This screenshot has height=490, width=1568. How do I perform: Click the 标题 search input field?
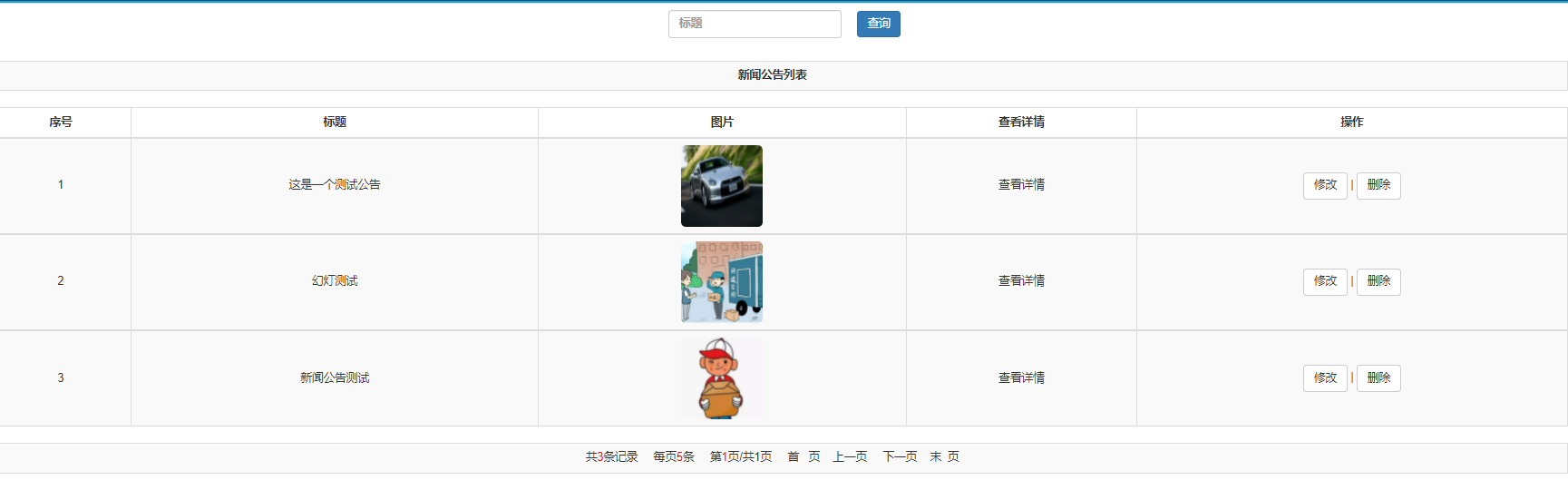755,24
